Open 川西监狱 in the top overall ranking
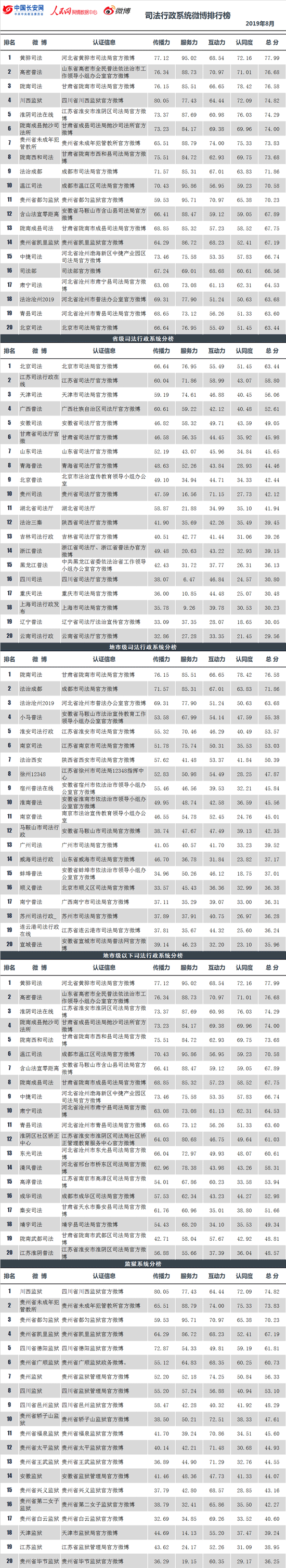 (31, 100)
